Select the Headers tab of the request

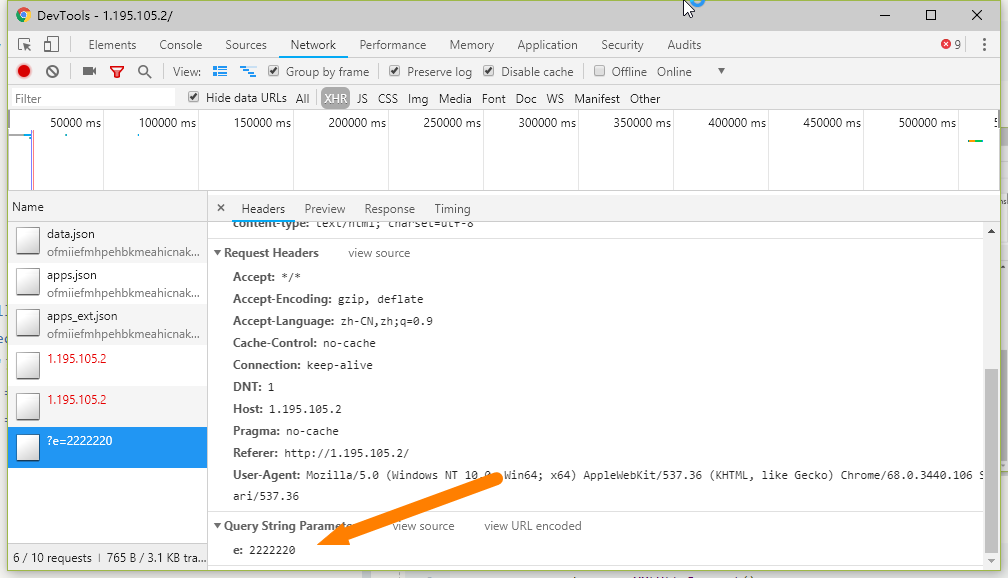pos(263,208)
